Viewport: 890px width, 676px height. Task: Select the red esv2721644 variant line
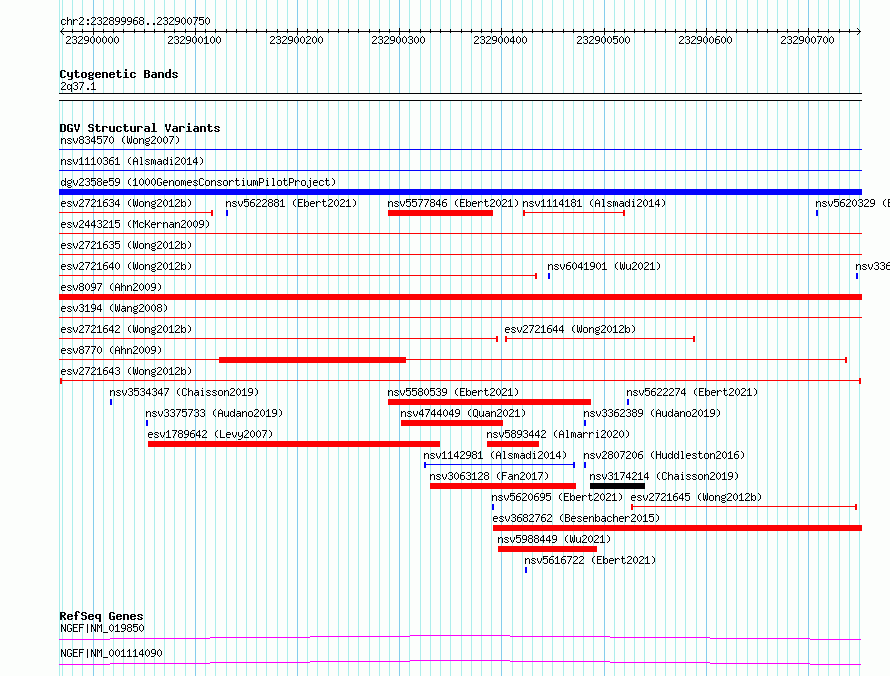click(600, 339)
